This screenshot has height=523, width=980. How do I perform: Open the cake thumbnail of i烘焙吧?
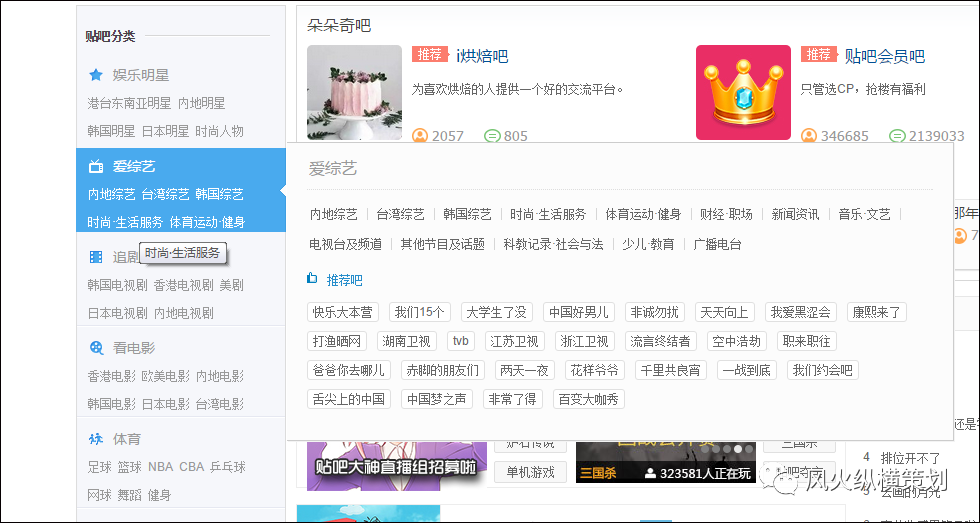[354, 92]
